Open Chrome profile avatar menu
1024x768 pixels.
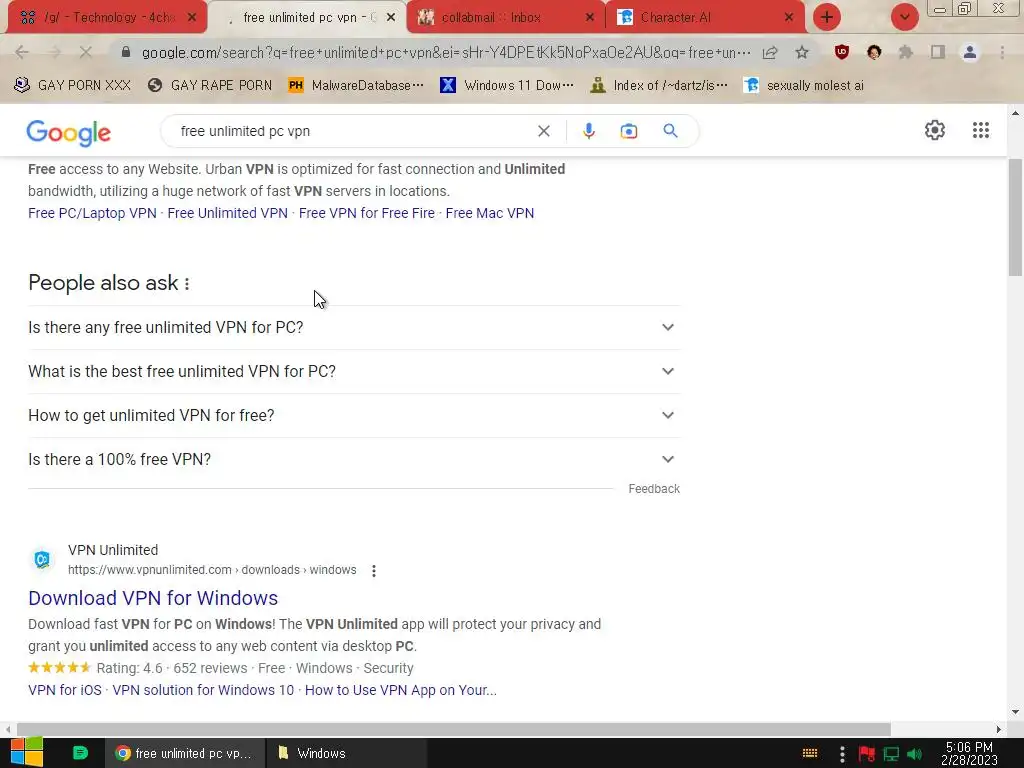tap(970, 52)
